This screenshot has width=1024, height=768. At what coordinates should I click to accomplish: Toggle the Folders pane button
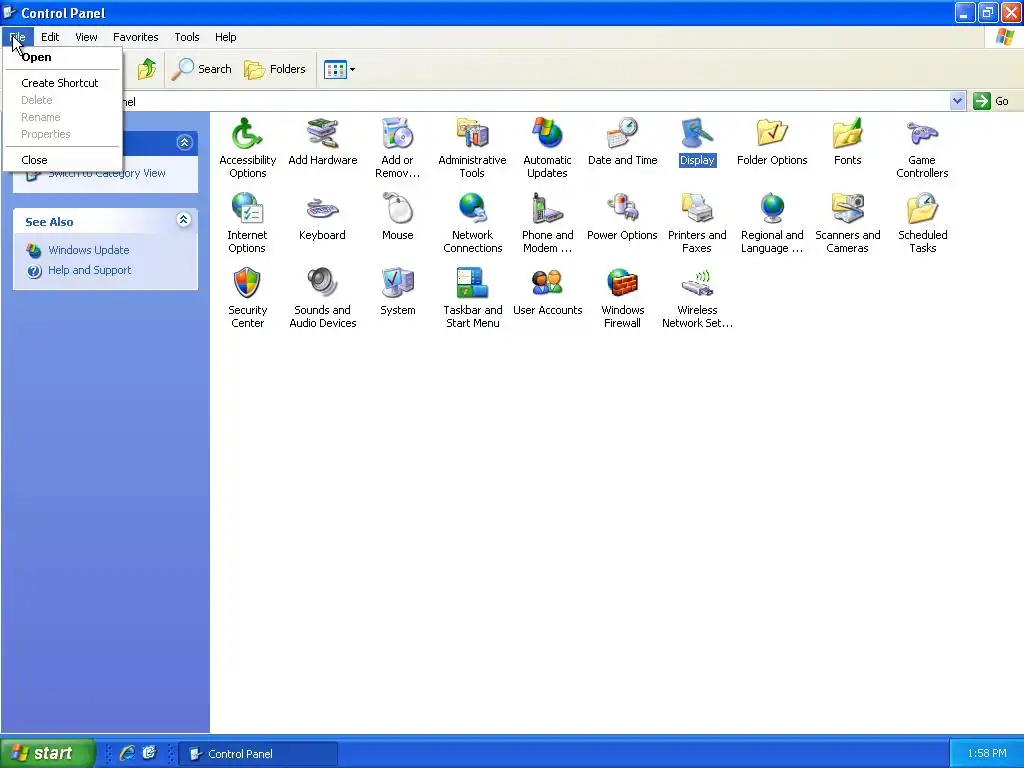coord(275,69)
